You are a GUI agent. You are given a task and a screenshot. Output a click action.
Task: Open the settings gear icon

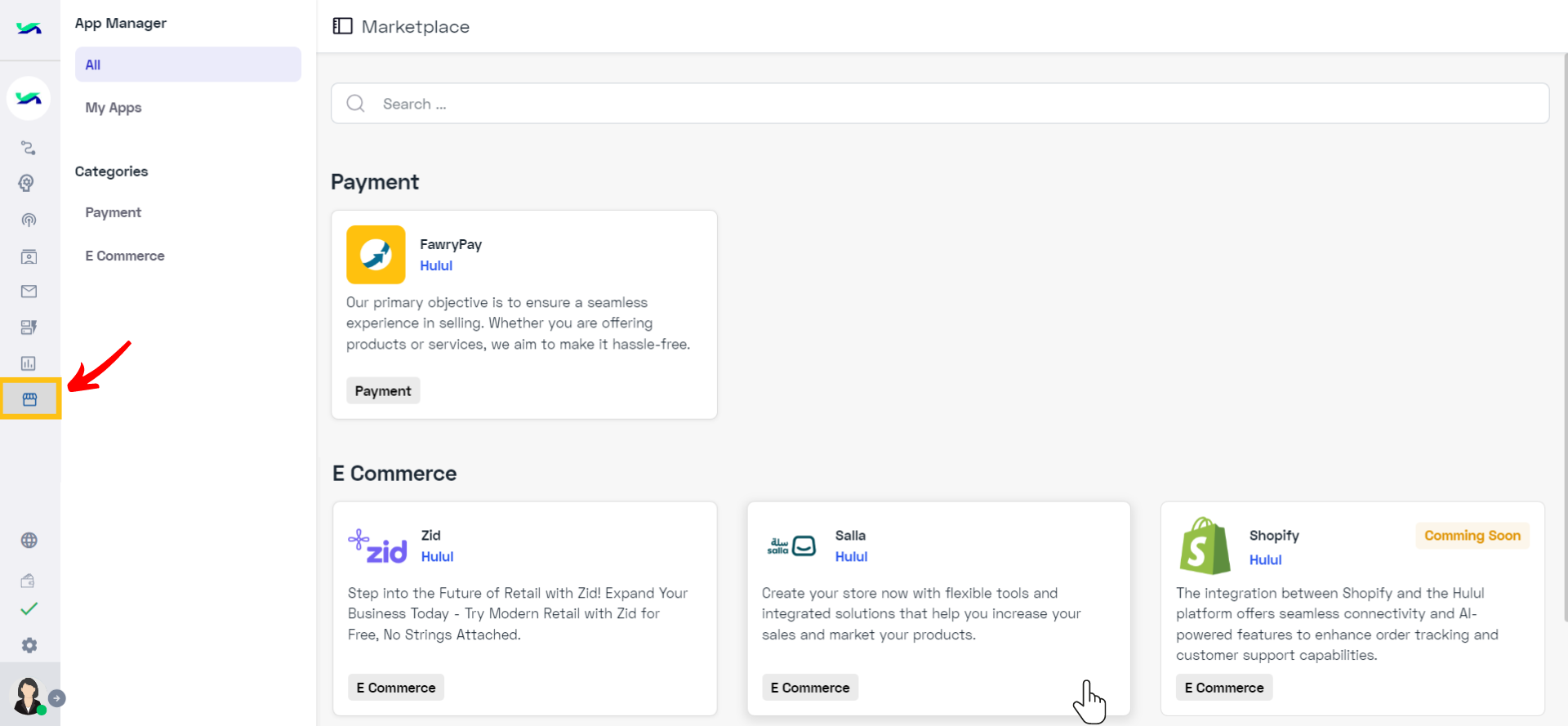coord(29,645)
